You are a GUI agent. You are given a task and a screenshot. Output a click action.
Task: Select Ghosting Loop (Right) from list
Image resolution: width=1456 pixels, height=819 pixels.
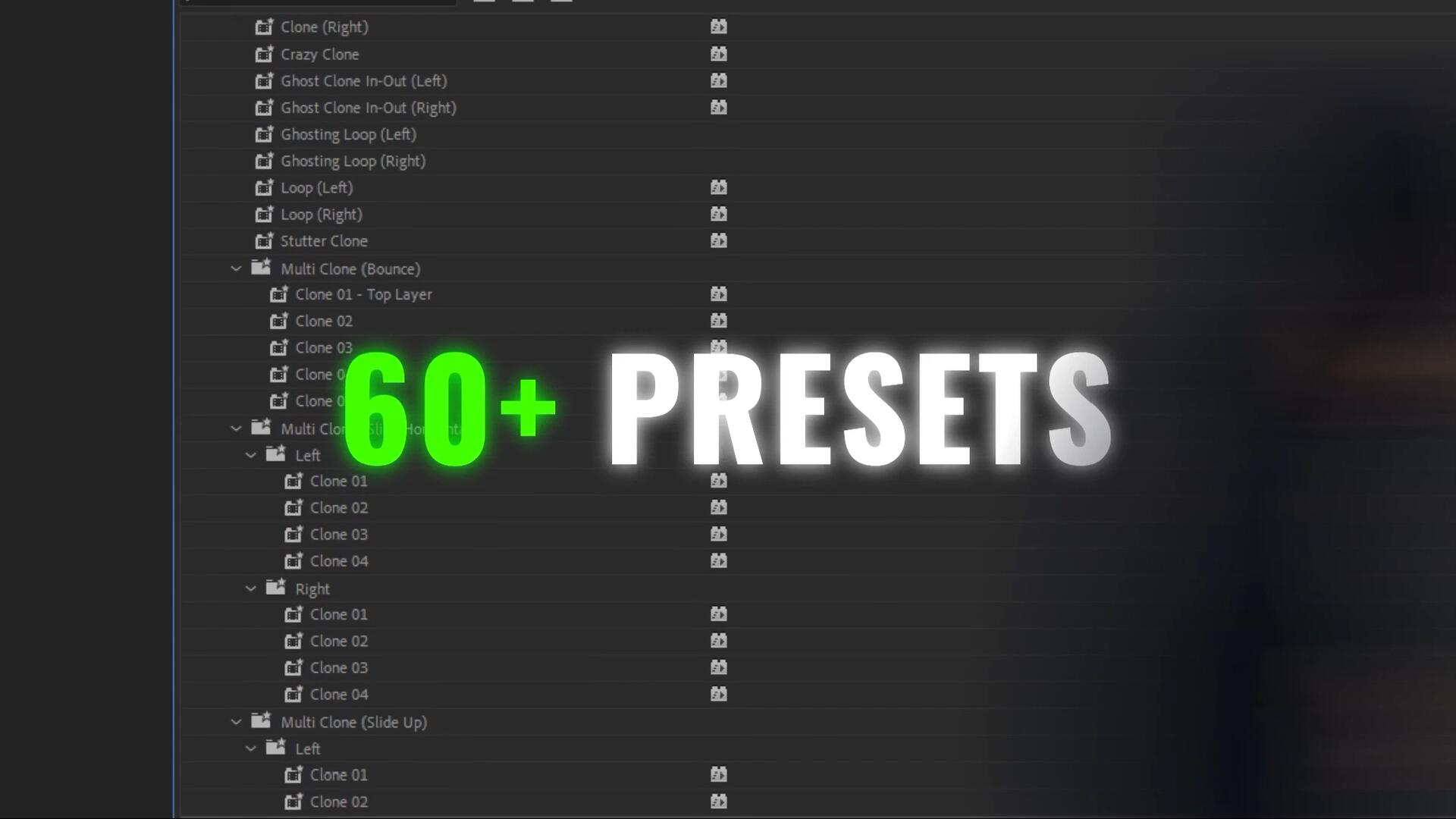352,161
